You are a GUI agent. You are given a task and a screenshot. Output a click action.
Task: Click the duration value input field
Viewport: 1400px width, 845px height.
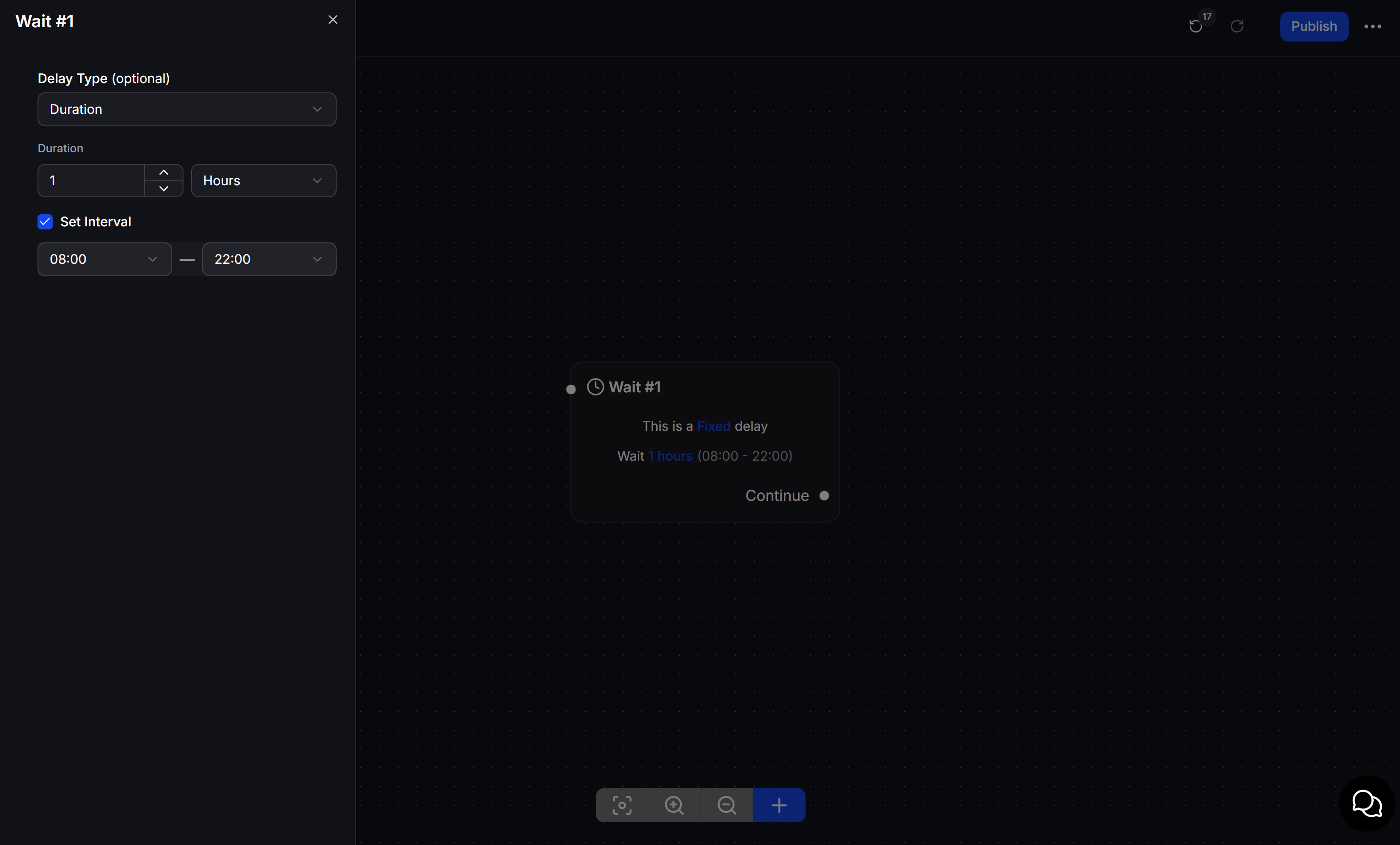click(91, 181)
